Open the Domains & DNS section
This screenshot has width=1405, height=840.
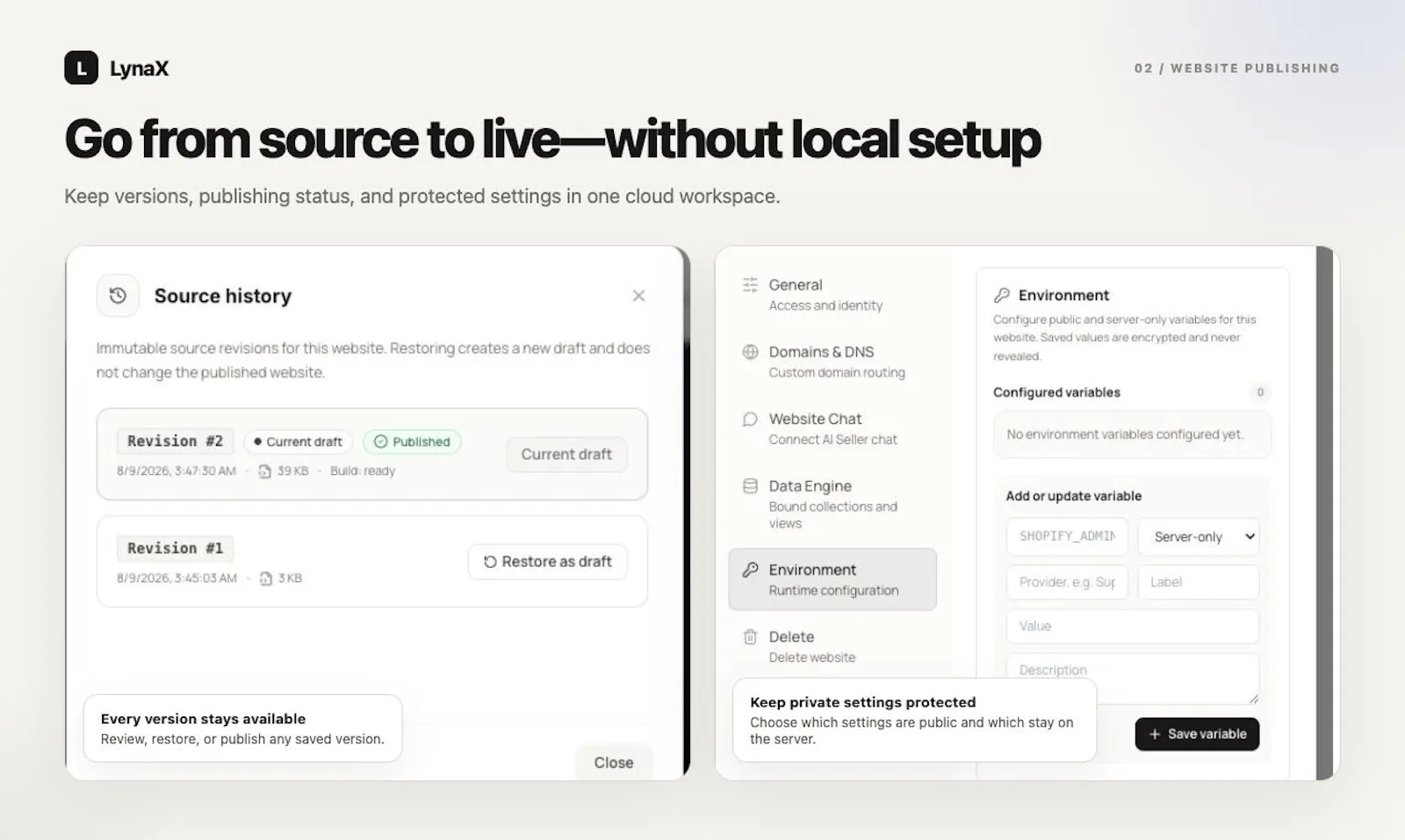point(832,362)
